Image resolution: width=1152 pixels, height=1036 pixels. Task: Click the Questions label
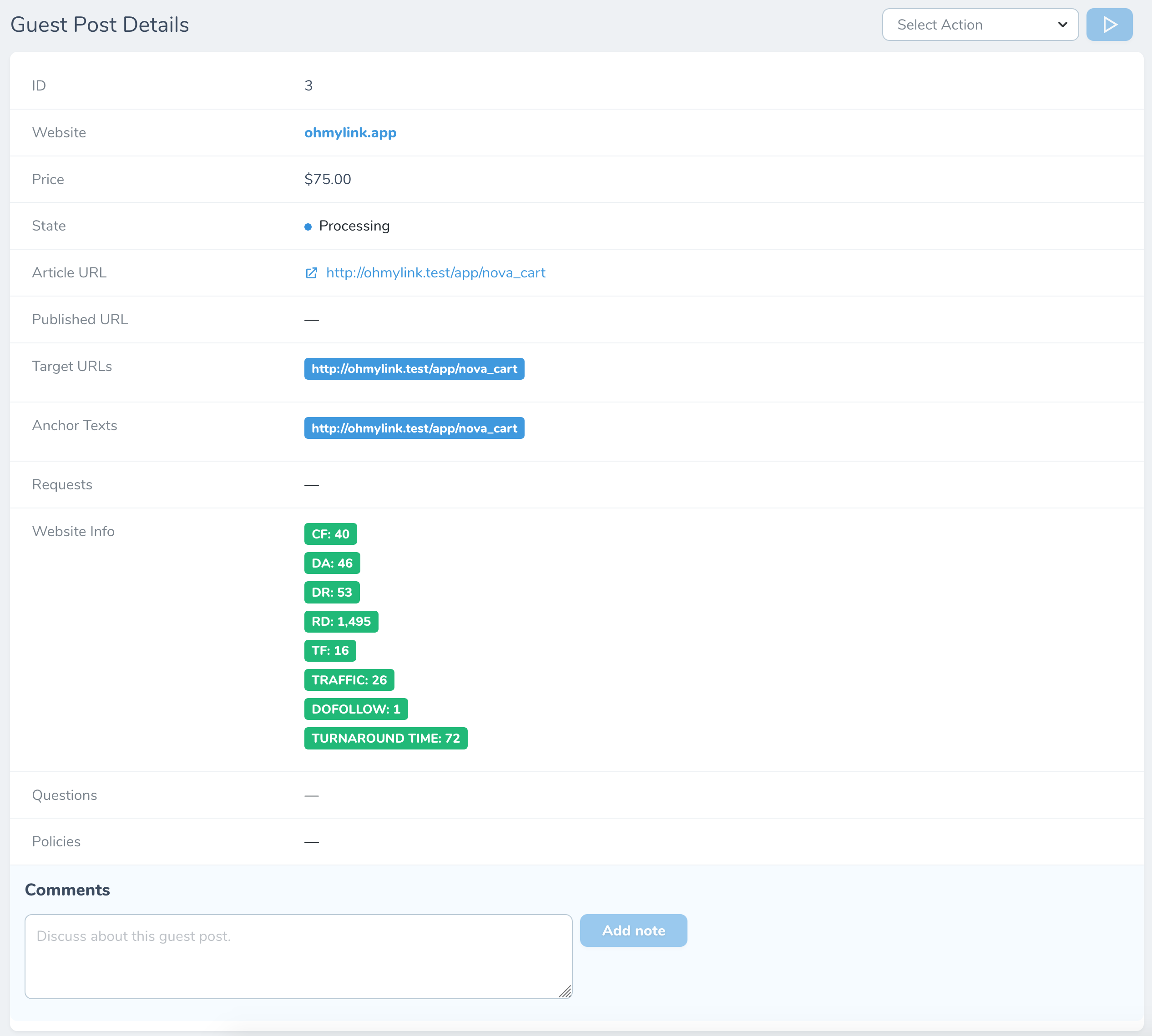64,795
